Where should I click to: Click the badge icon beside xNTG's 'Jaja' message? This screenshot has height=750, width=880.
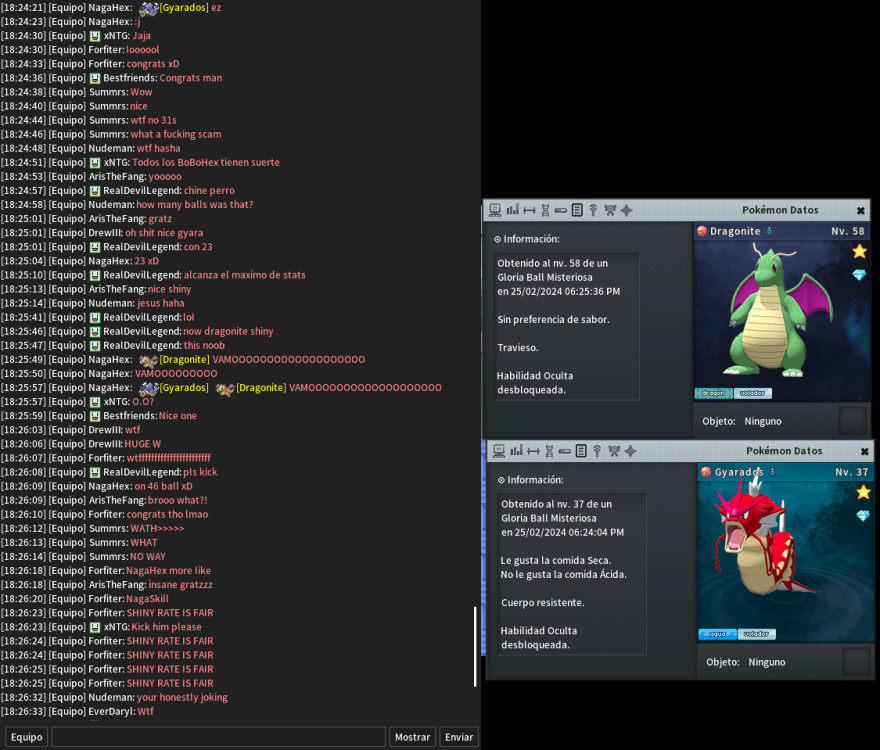click(95, 36)
